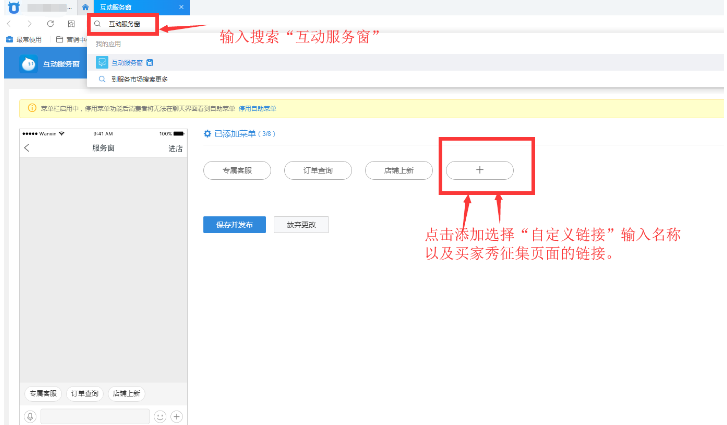Click the teal 互动服务窗 app icon in suggestions
This screenshot has width=727, height=425.
pyautogui.click(x=102, y=62)
